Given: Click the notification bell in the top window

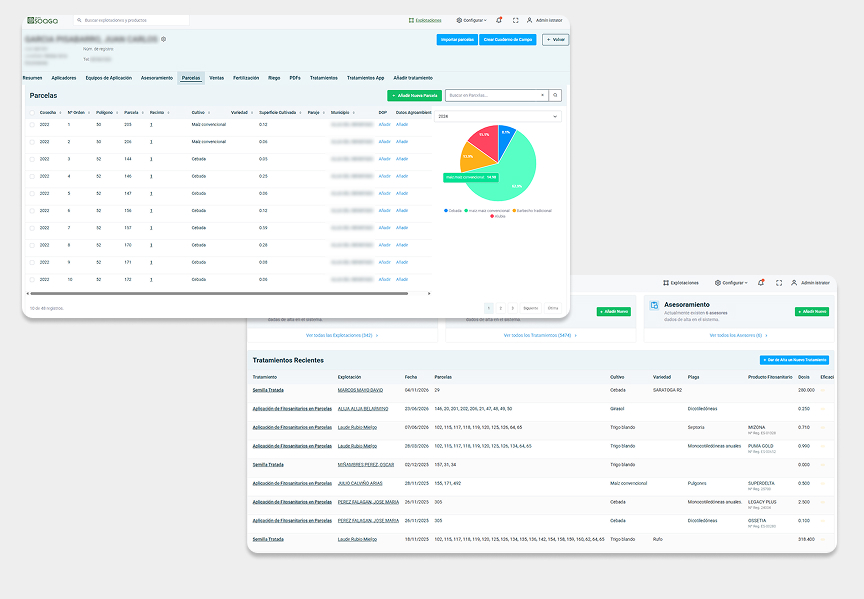Looking at the screenshot, I should click(x=499, y=20).
